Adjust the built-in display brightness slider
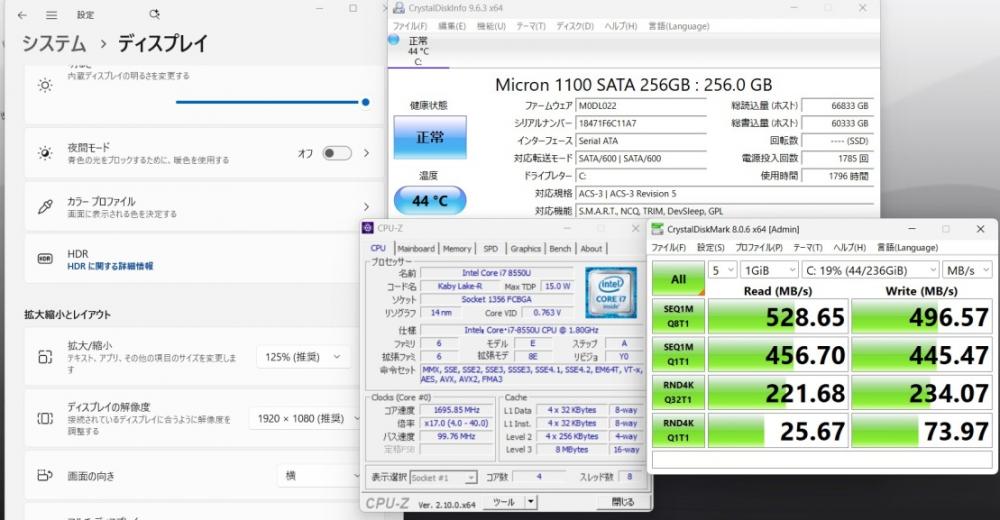 coord(272,102)
